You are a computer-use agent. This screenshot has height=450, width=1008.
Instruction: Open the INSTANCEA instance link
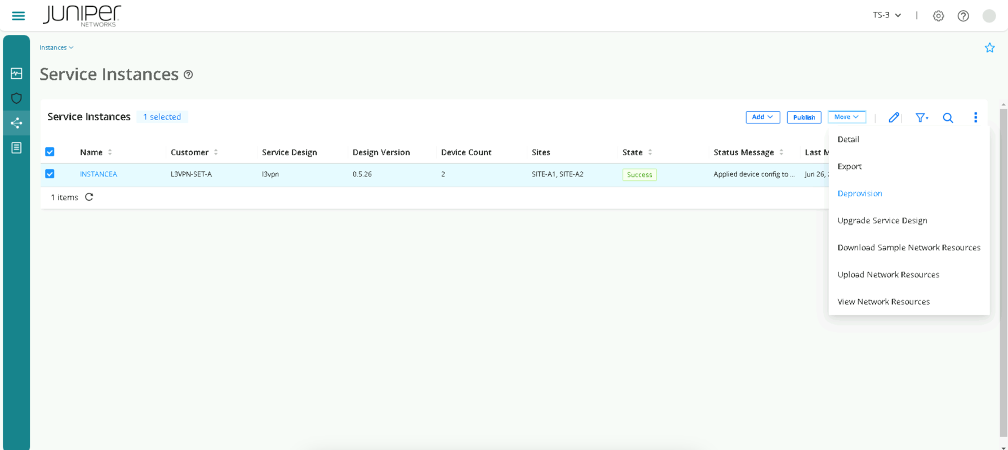coord(98,174)
